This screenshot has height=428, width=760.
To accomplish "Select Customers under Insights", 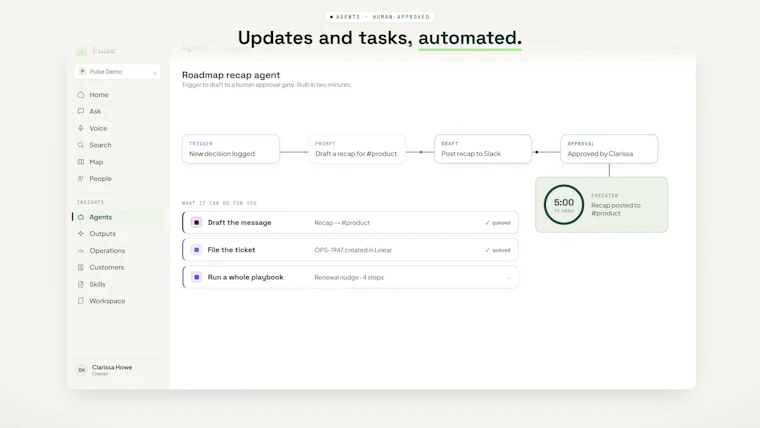I will (117, 267).
